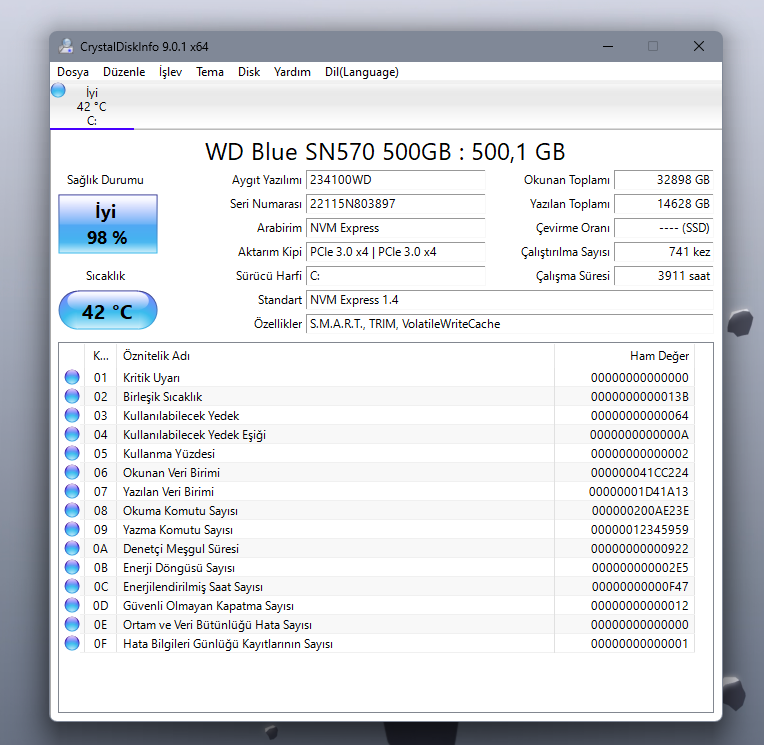Click the İyi 98 % health status button

pos(108,224)
